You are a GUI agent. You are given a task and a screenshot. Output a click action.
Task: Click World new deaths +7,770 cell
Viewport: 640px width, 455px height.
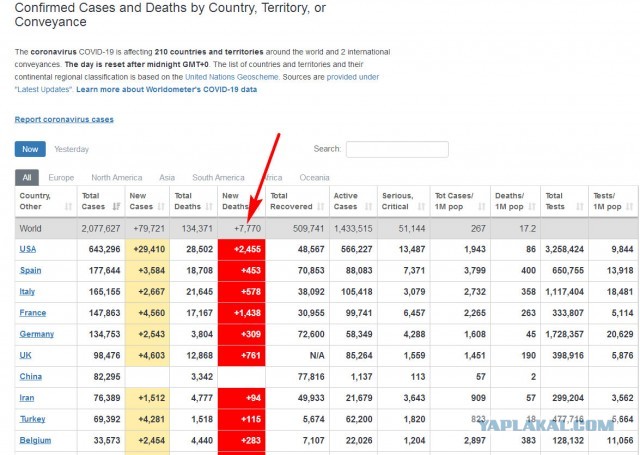242,229
